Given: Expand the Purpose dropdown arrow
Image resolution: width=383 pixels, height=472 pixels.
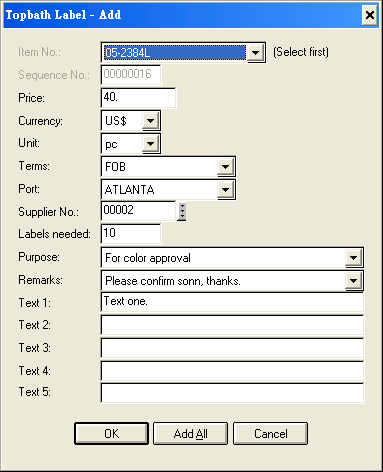Looking at the screenshot, I should [x=353, y=257].
